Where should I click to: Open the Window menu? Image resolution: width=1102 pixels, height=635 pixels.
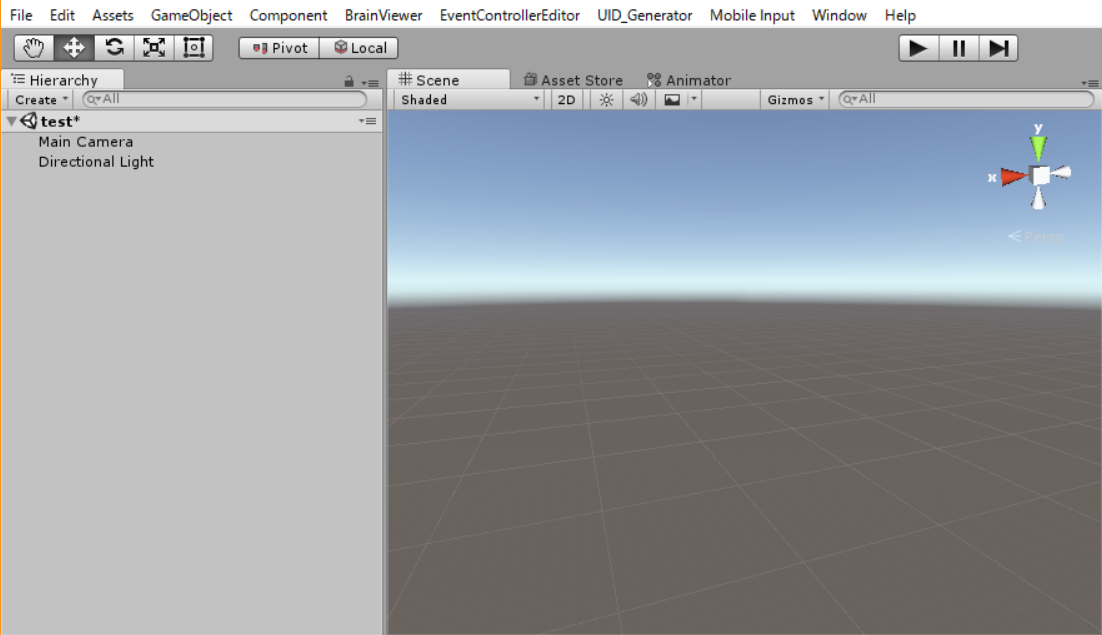[x=839, y=15]
